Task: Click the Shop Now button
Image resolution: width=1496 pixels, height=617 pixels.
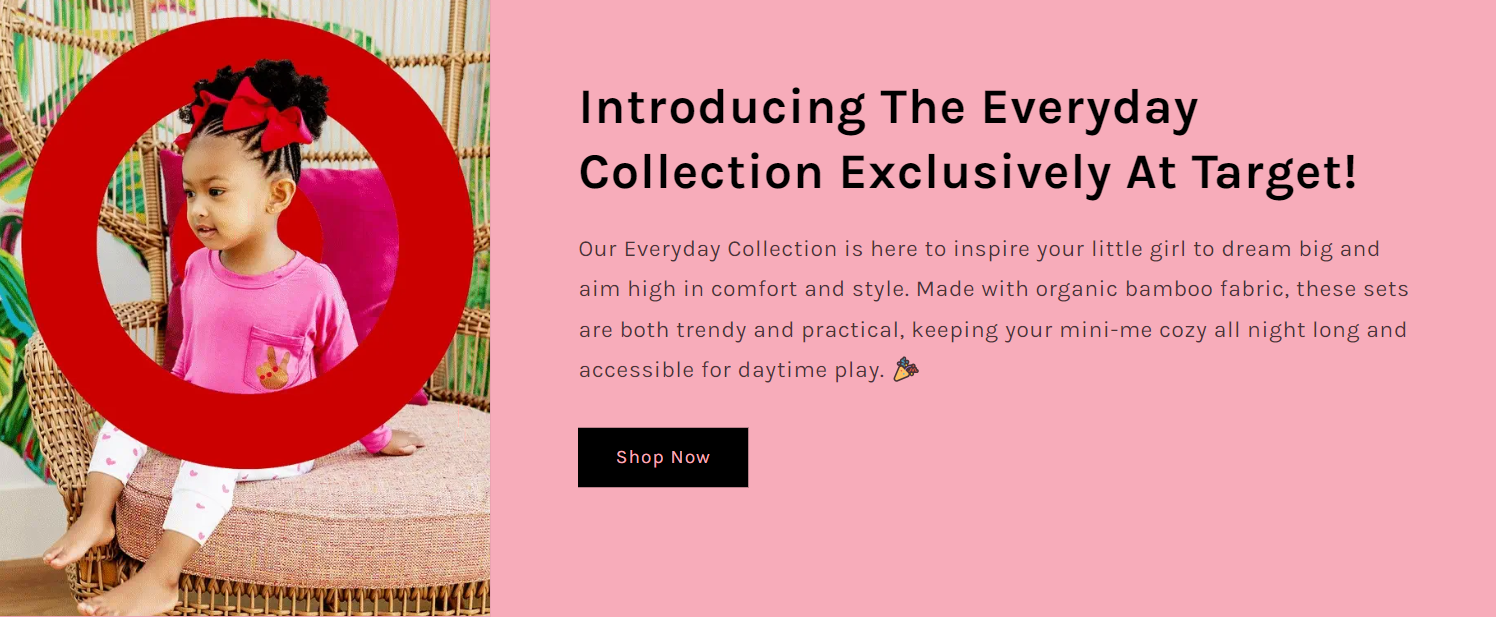Action: point(663,457)
